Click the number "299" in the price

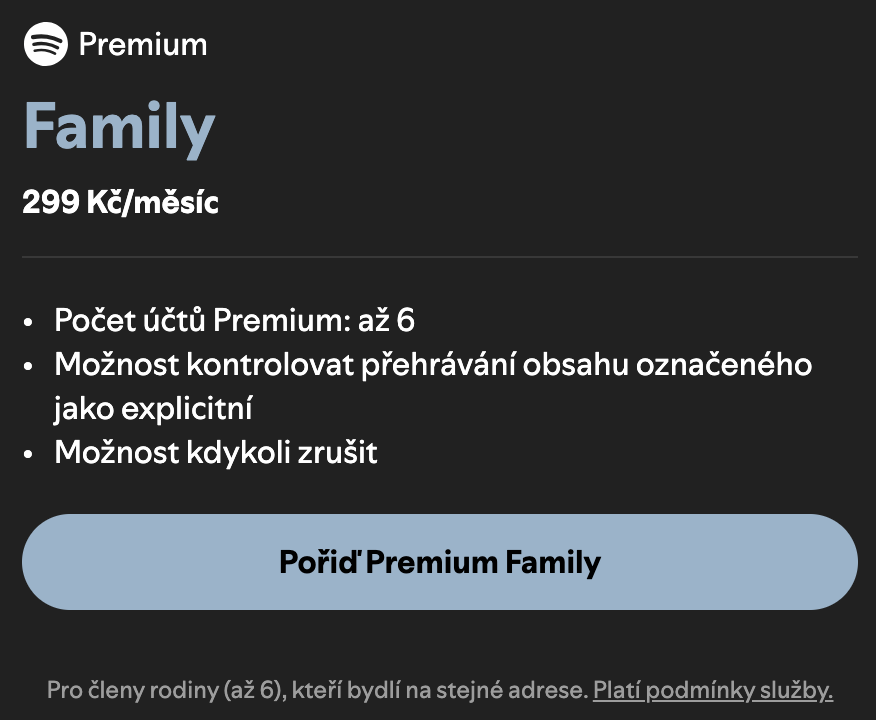[51, 203]
